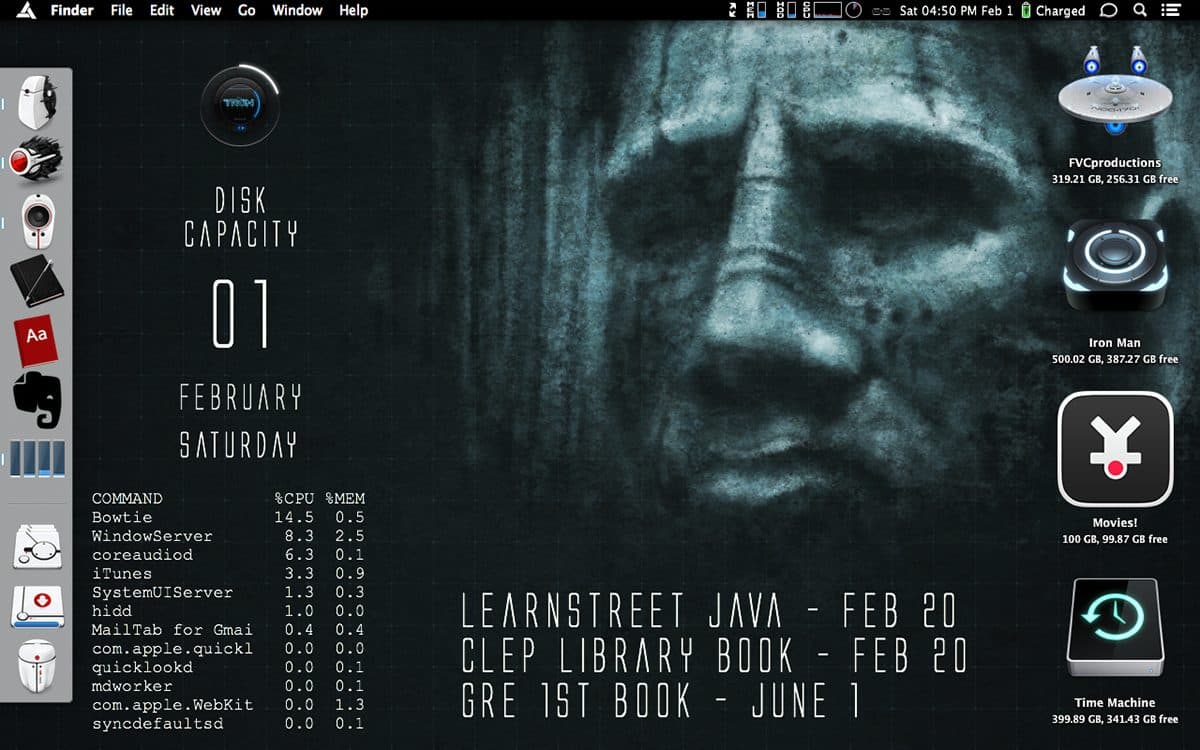
Task: Expand the Charged battery status menu
Action: pos(1052,11)
